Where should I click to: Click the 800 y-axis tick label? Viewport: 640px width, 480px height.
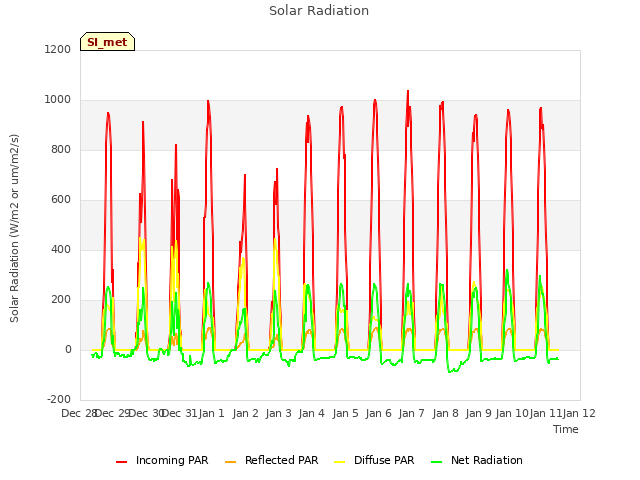pyautogui.click(x=61, y=149)
